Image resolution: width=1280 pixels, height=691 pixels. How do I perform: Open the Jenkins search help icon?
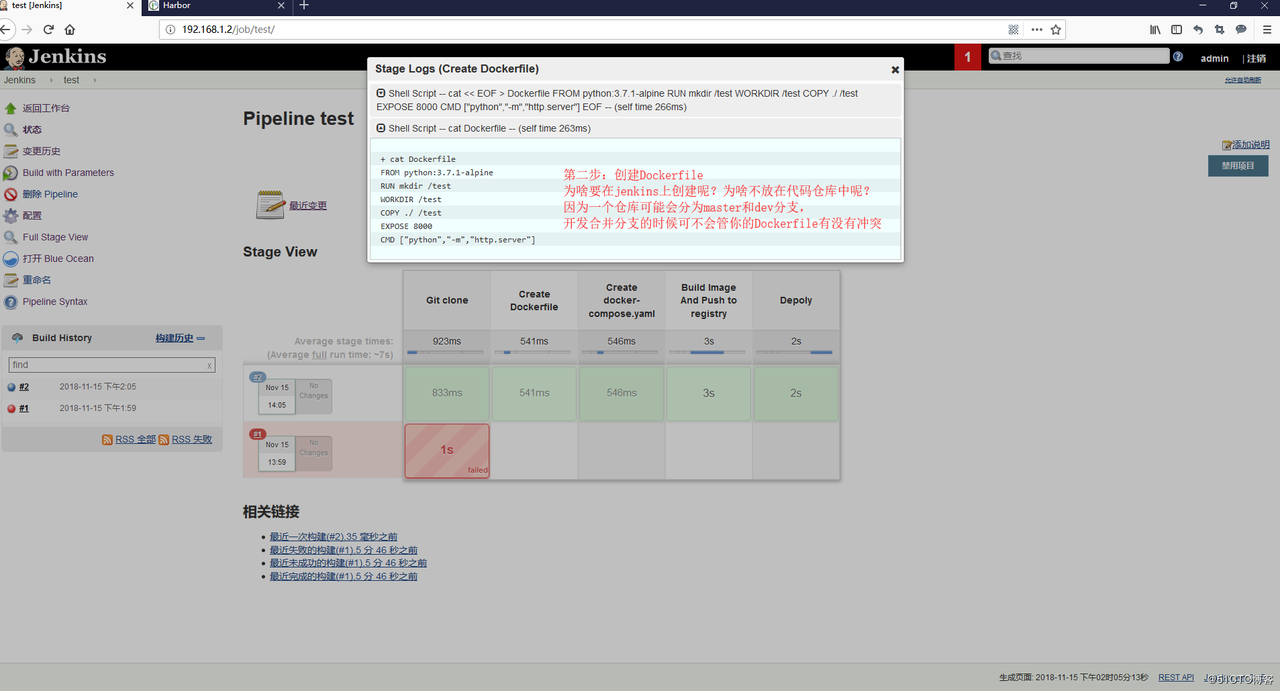pyautogui.click(x=1178, y=57)
